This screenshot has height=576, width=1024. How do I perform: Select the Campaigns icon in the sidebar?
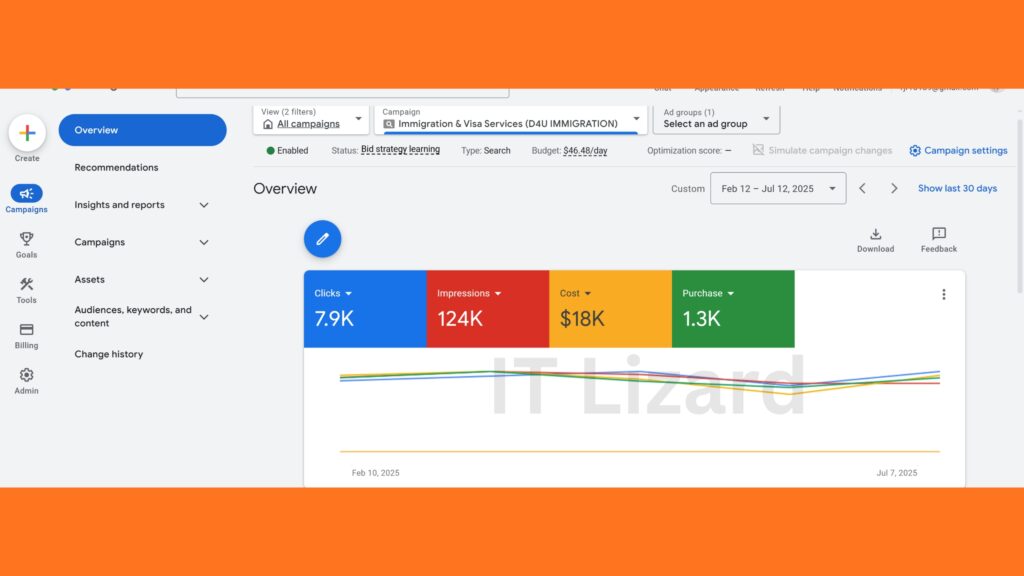[26, 196]
